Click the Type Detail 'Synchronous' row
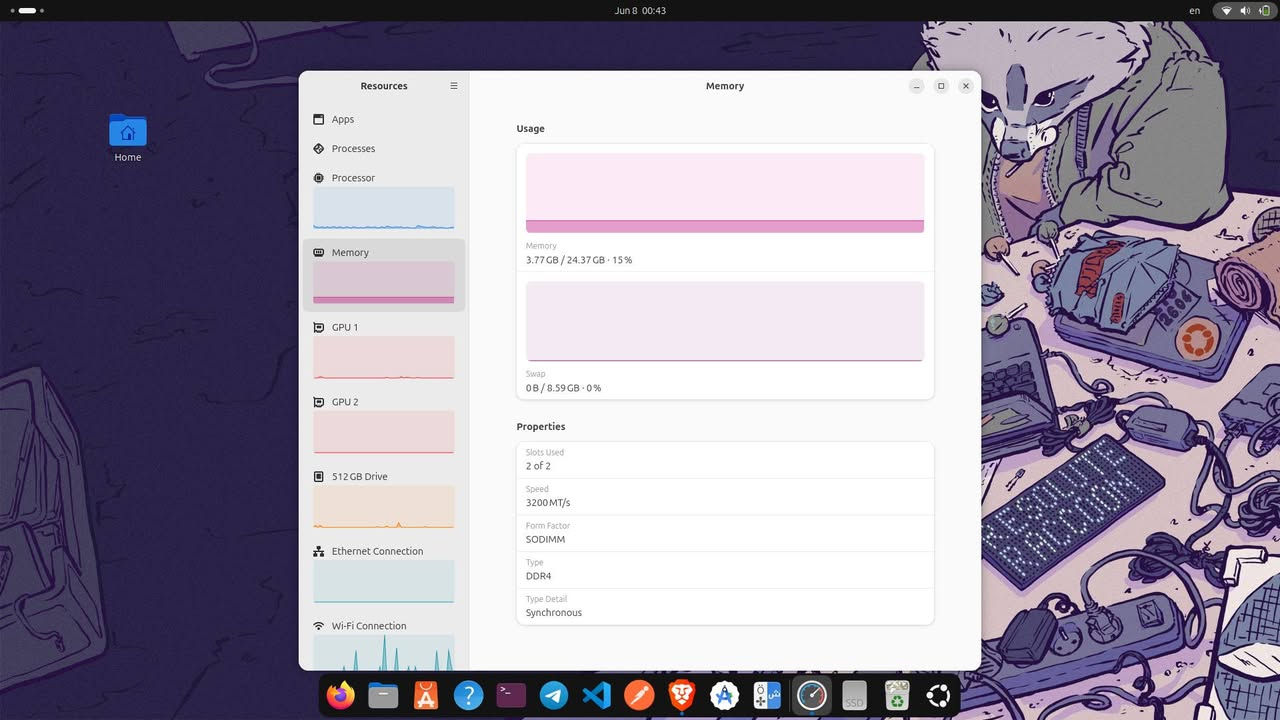 tap(725, 607)
